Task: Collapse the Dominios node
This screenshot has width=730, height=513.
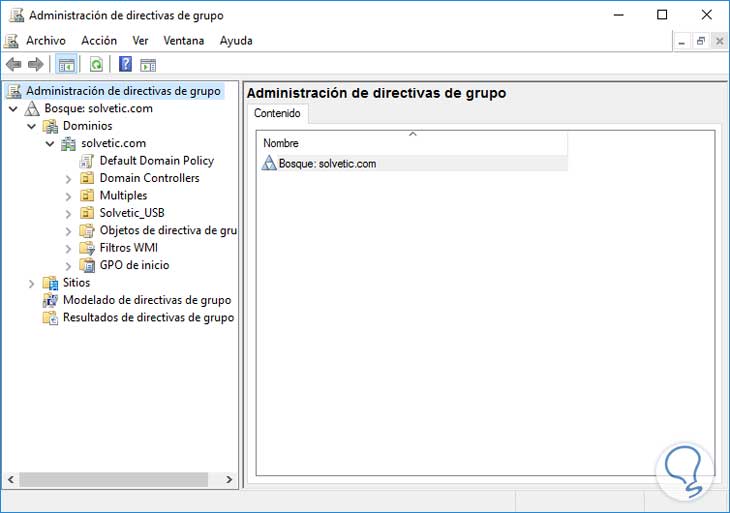Action: [x=32, y=126]
